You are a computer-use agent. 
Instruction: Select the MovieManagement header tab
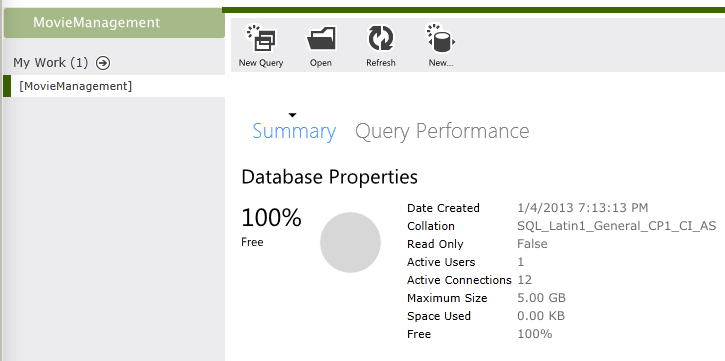(x=114, y=23)
